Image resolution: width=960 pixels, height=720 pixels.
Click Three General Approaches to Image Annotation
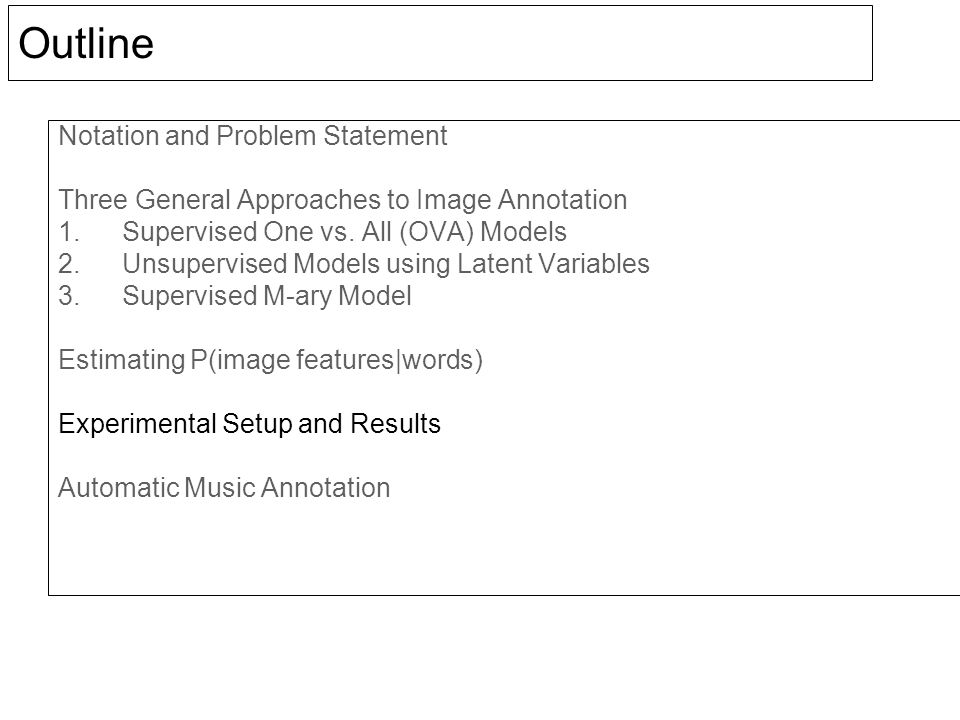tap(343, 200)
